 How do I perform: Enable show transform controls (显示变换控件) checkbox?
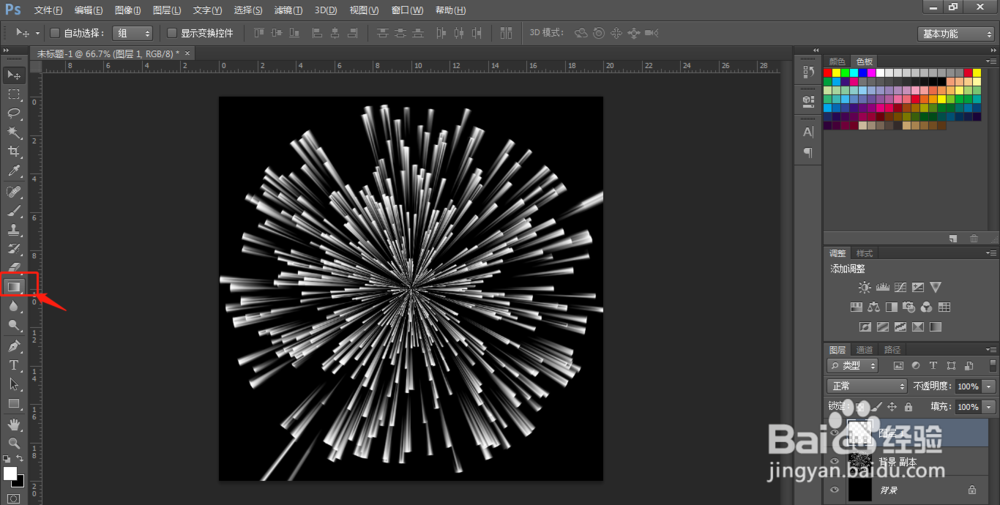click(x=172, y=33)
